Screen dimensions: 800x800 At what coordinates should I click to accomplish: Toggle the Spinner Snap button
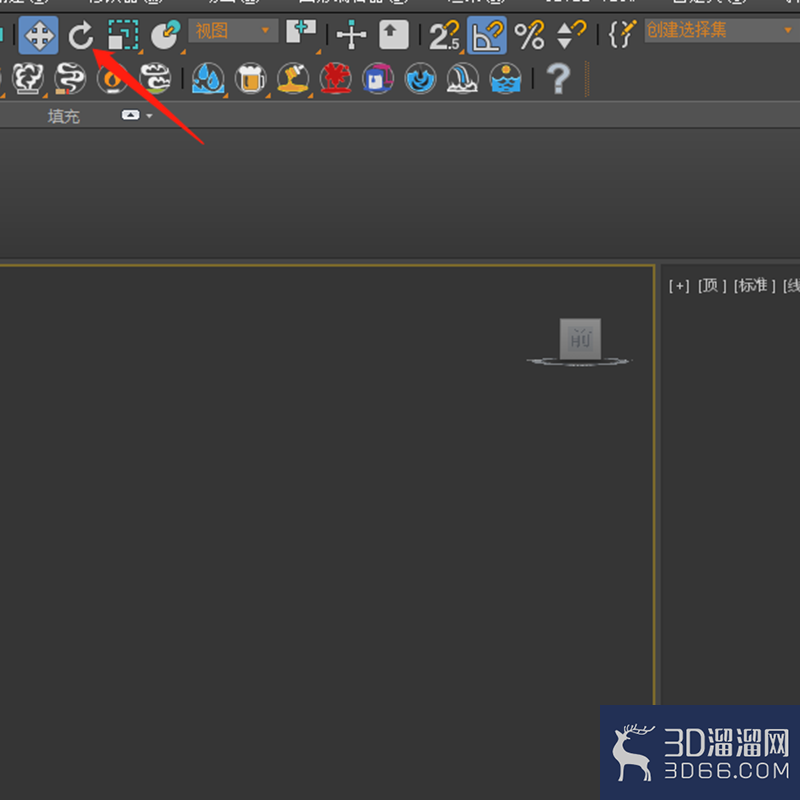coord(571,35)
